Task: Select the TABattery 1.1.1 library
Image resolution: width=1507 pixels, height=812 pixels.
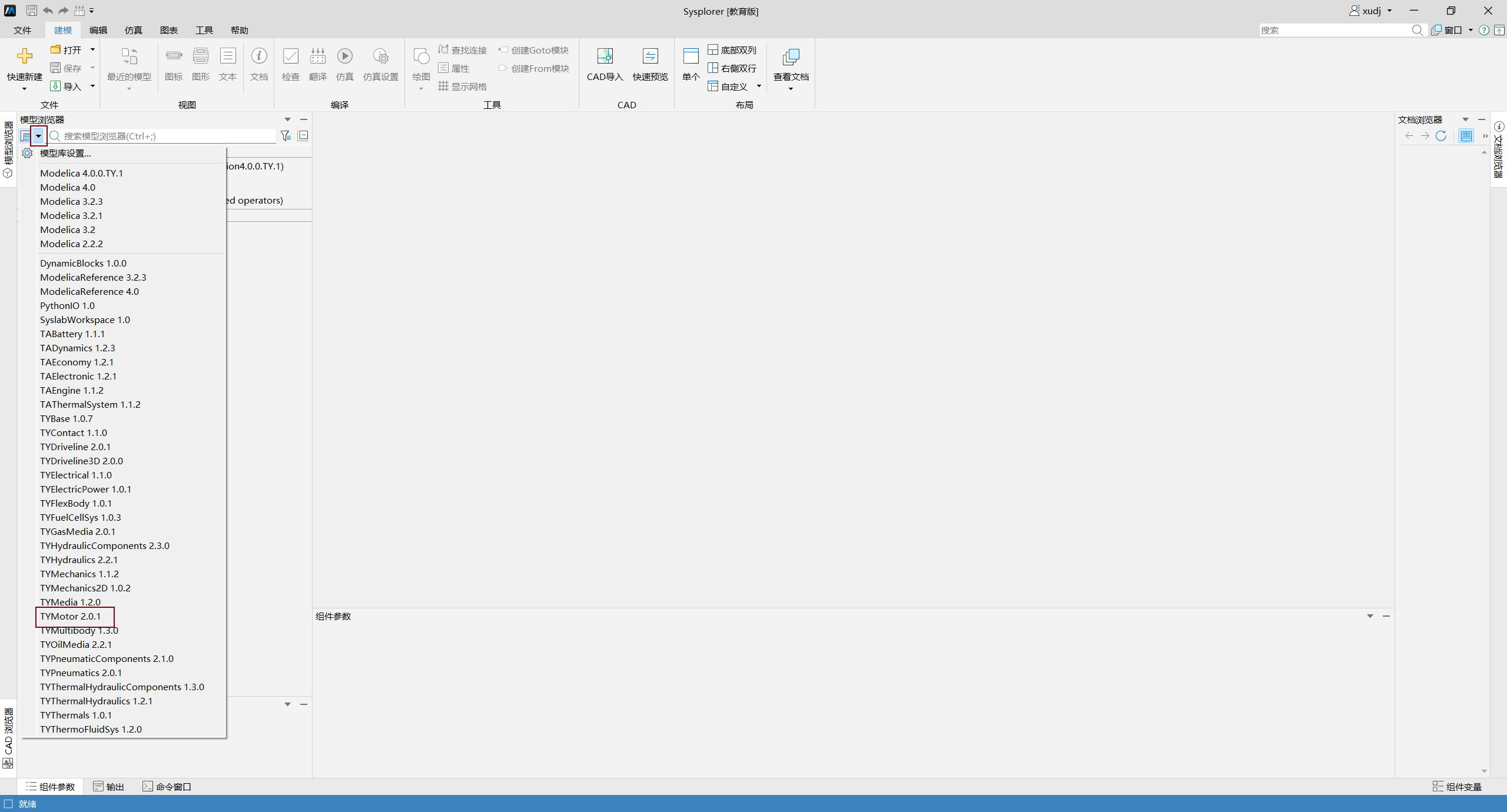Action: point(72,334)
